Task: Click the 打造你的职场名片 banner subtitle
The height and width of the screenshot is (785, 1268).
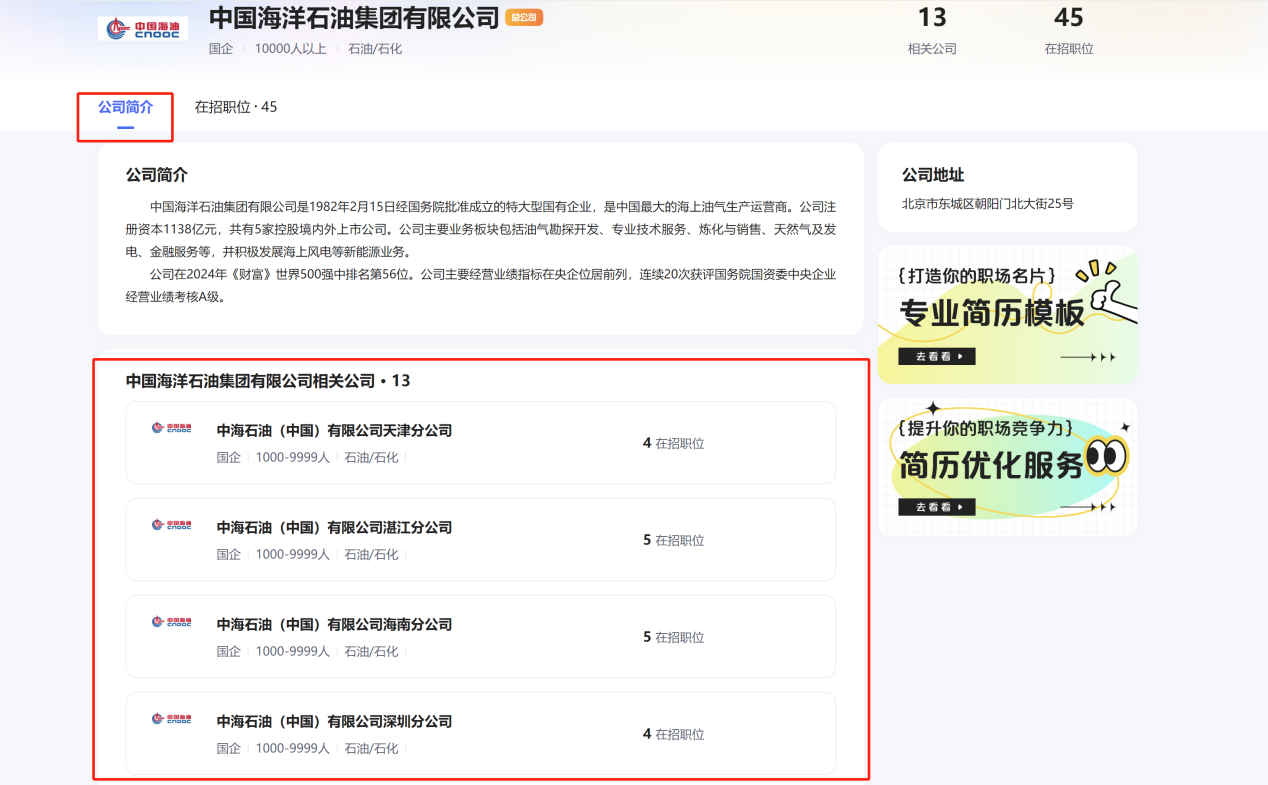Action: pyautogui.click(x=977, y=274)
